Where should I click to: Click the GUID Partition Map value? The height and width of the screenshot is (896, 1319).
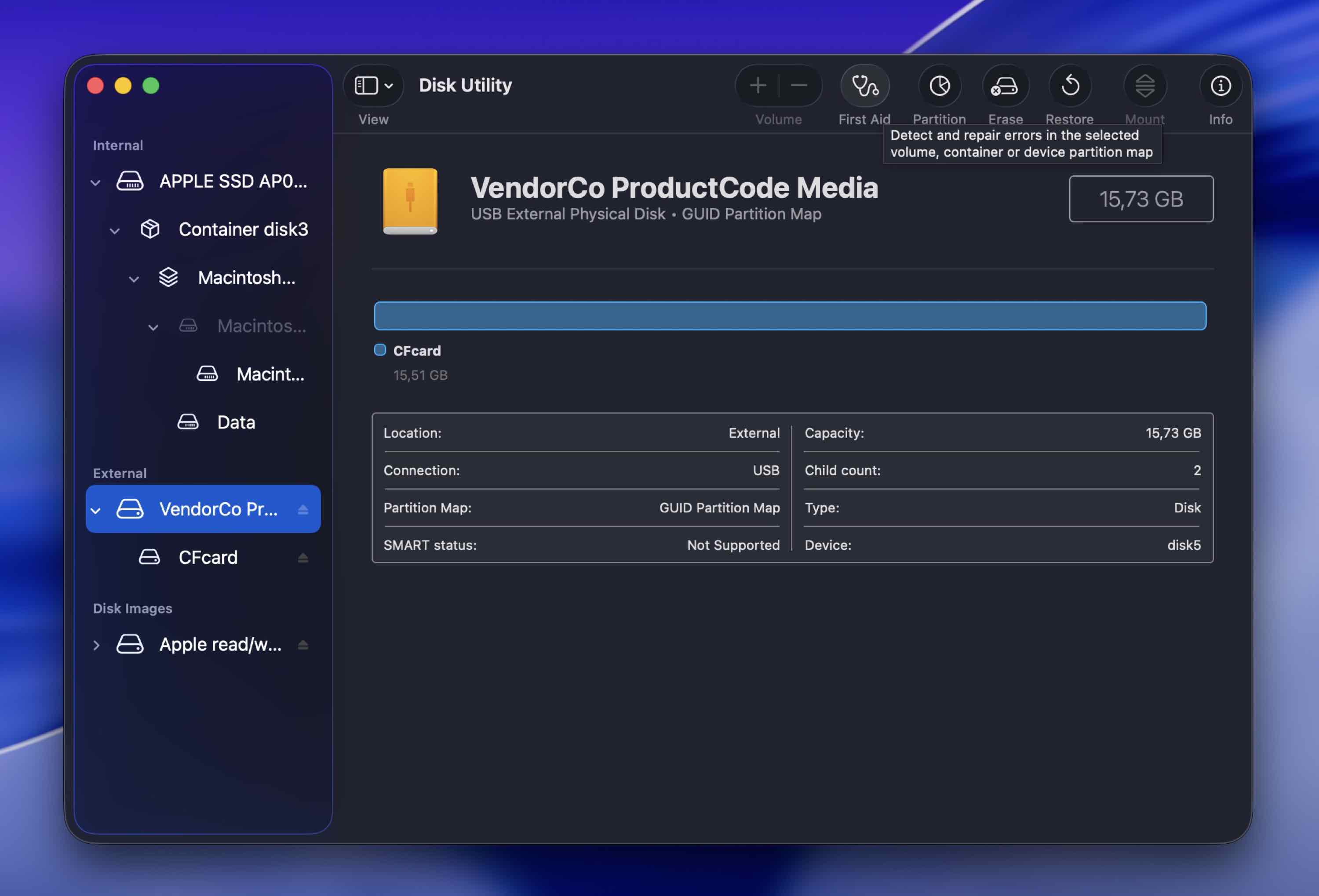click(x=719, y=508)
